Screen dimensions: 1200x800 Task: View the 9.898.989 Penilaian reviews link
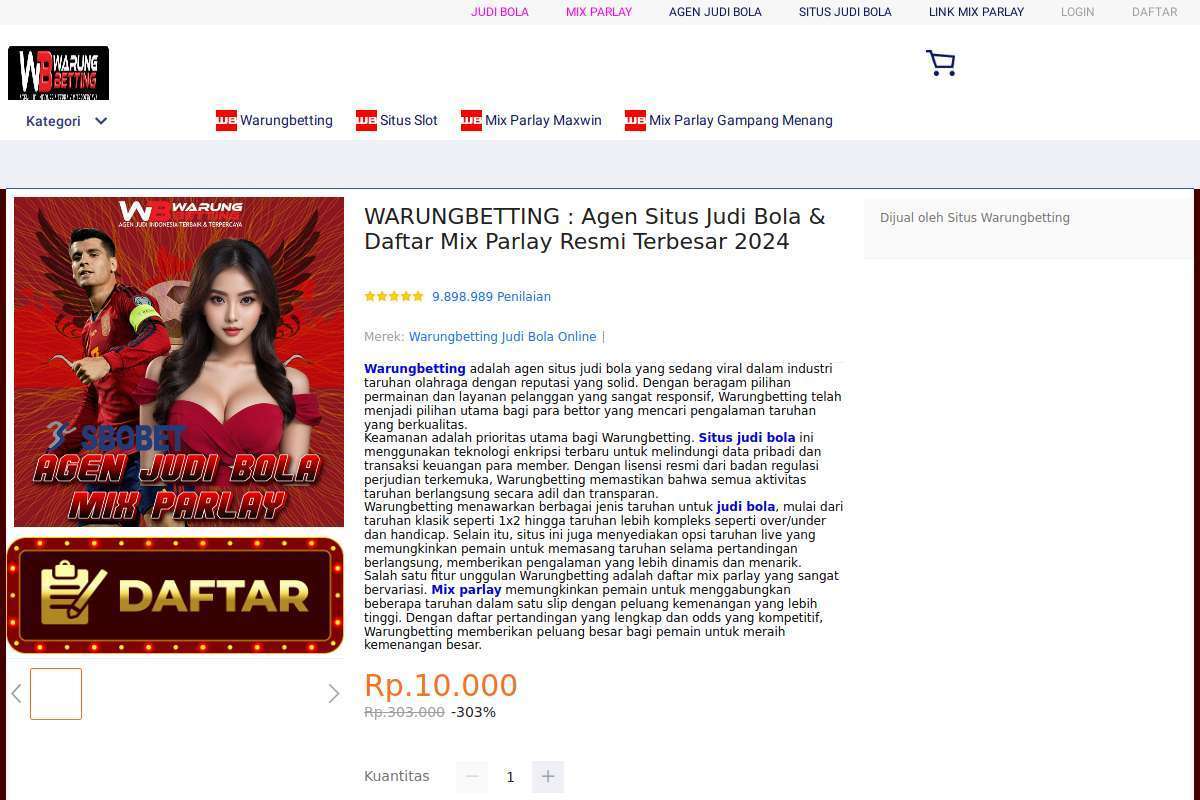(491, 296)
